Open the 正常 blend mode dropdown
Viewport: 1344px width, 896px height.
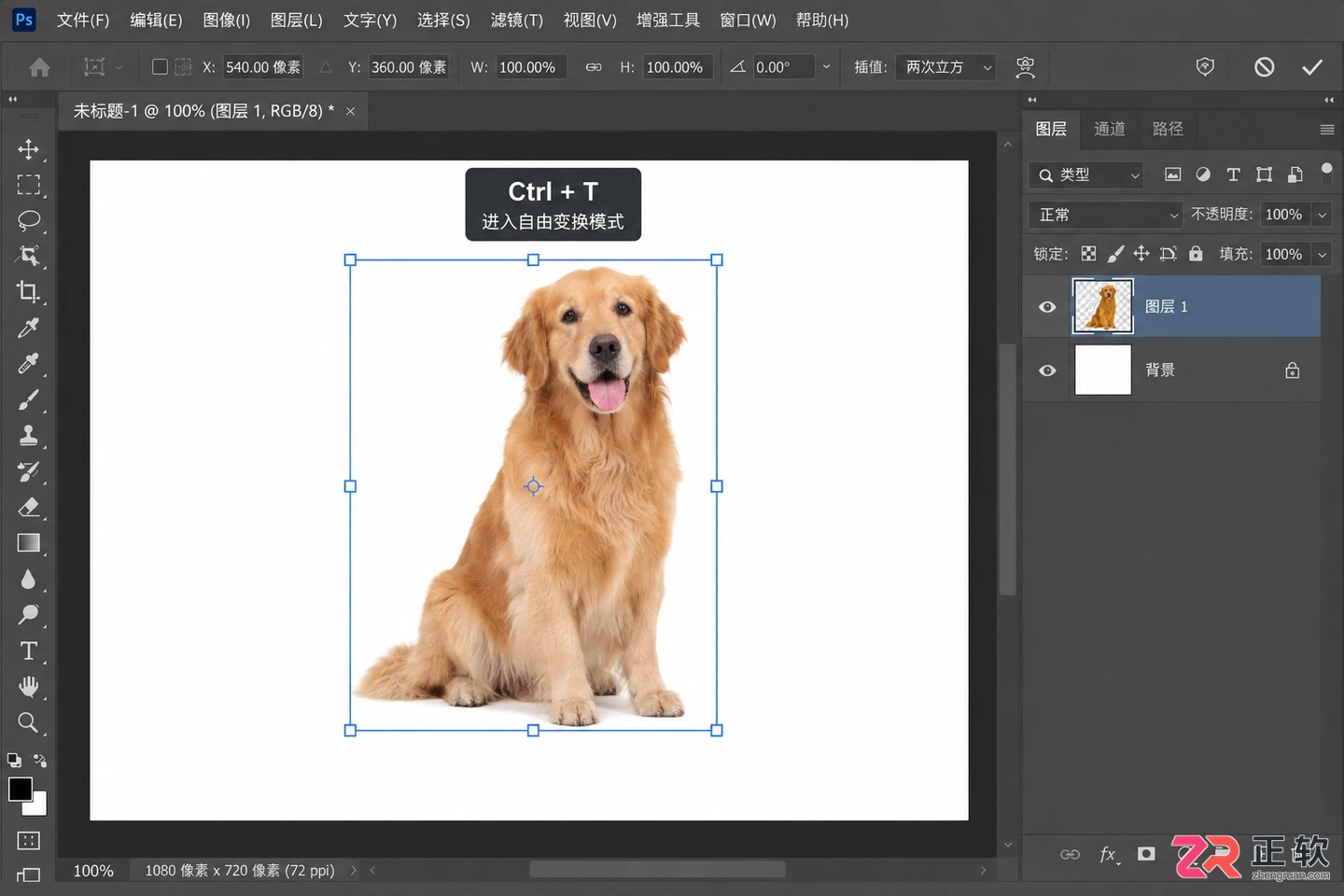(1106, 215)
